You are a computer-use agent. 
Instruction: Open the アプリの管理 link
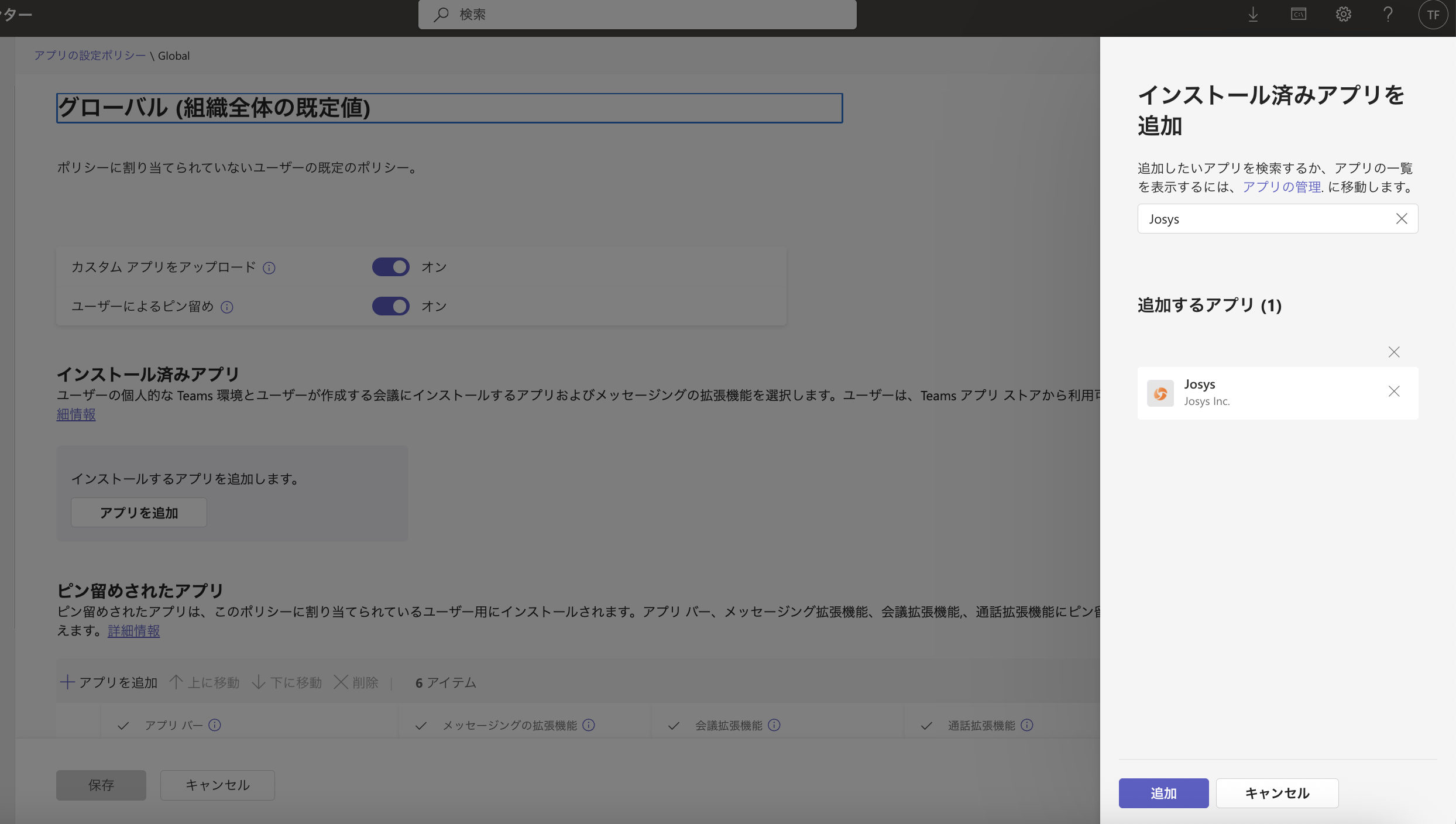point(1281,187)
